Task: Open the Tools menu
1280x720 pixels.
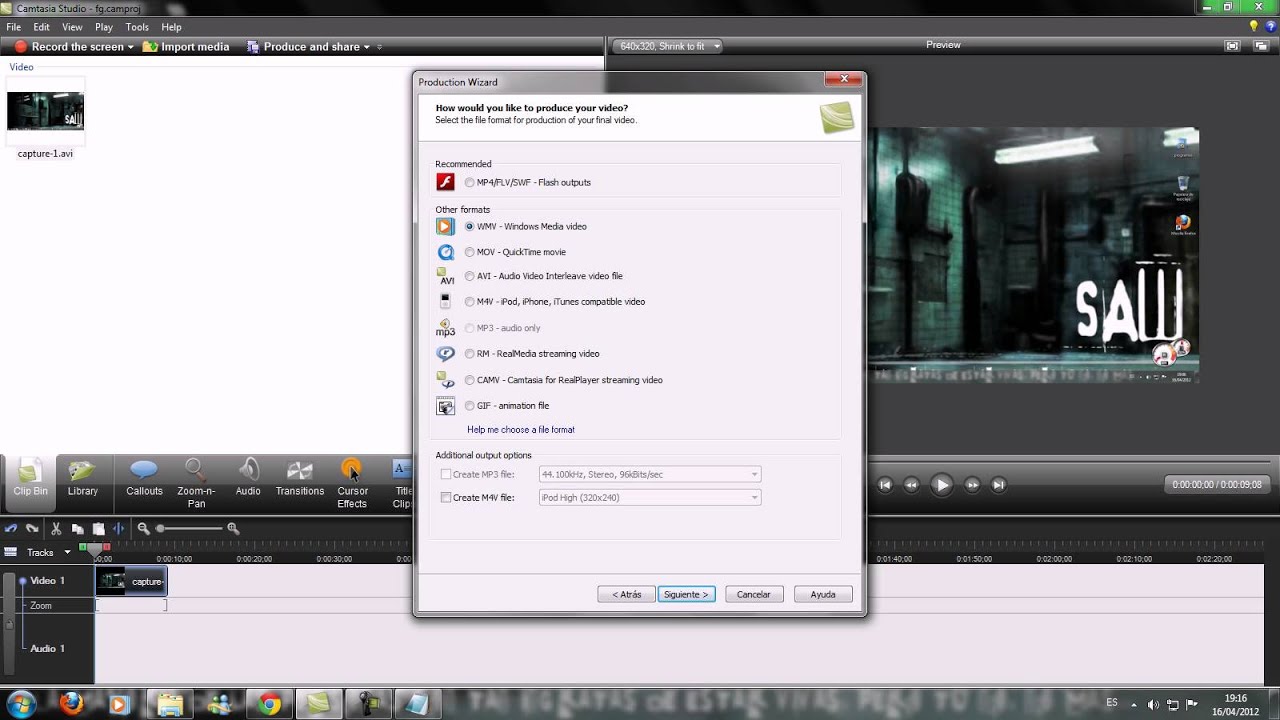Action: (137, 27)
